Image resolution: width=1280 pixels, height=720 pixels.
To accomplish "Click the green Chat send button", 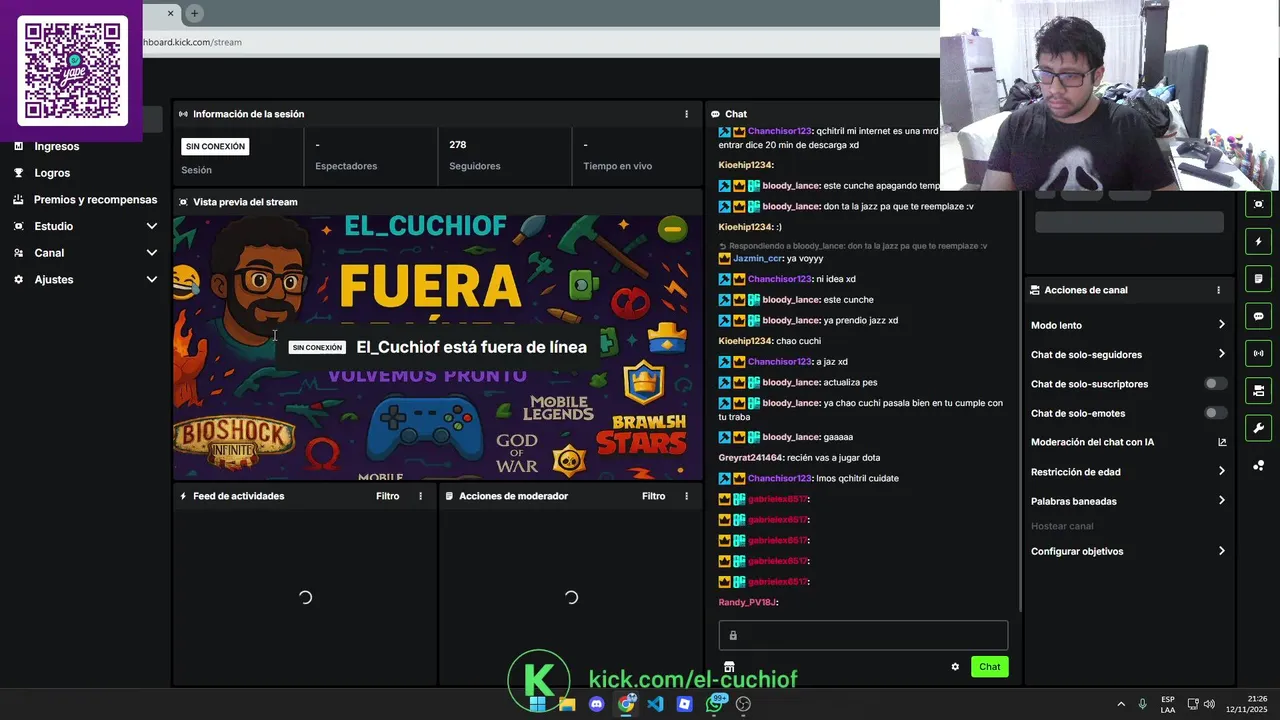I will pos(989,667).
